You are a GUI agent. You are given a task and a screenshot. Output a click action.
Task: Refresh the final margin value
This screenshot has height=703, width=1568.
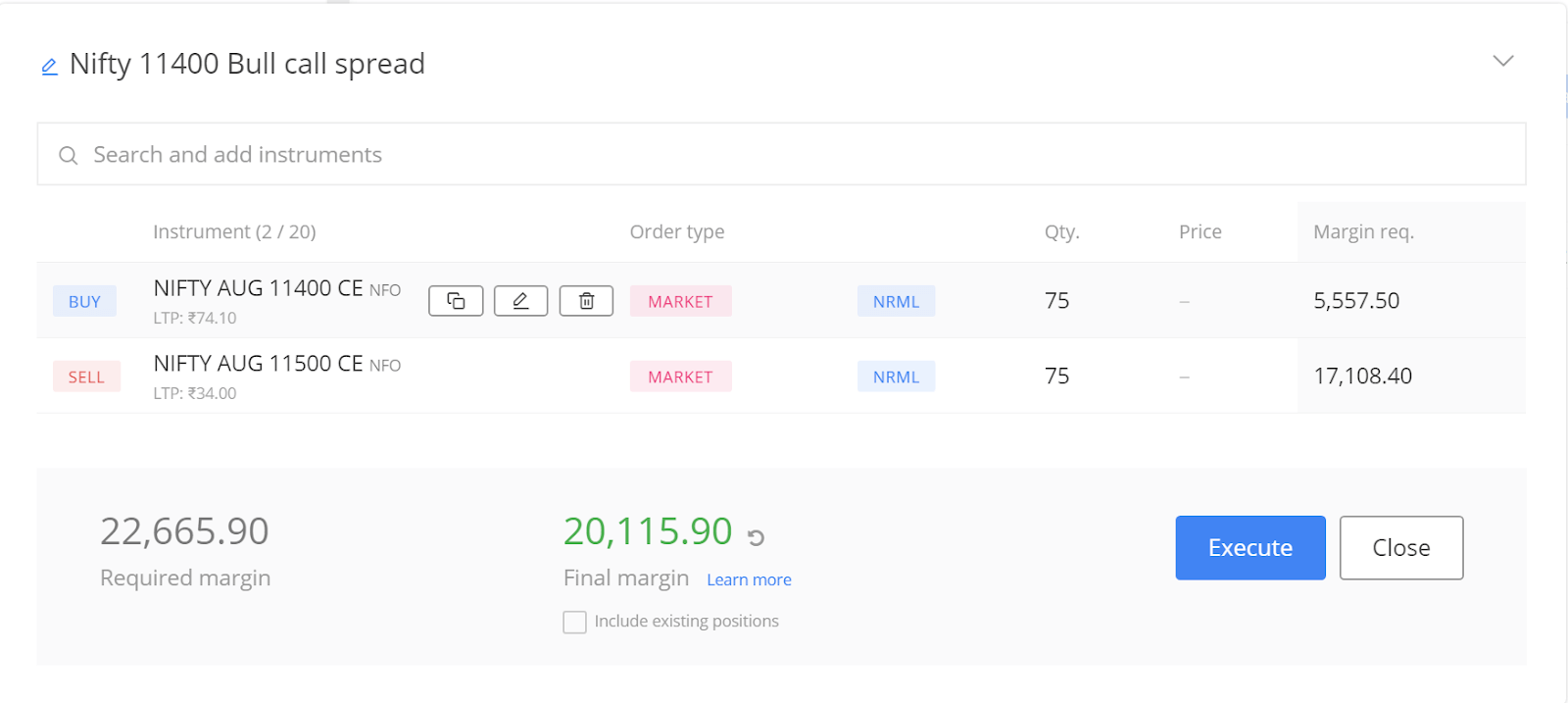coord(756,537)
